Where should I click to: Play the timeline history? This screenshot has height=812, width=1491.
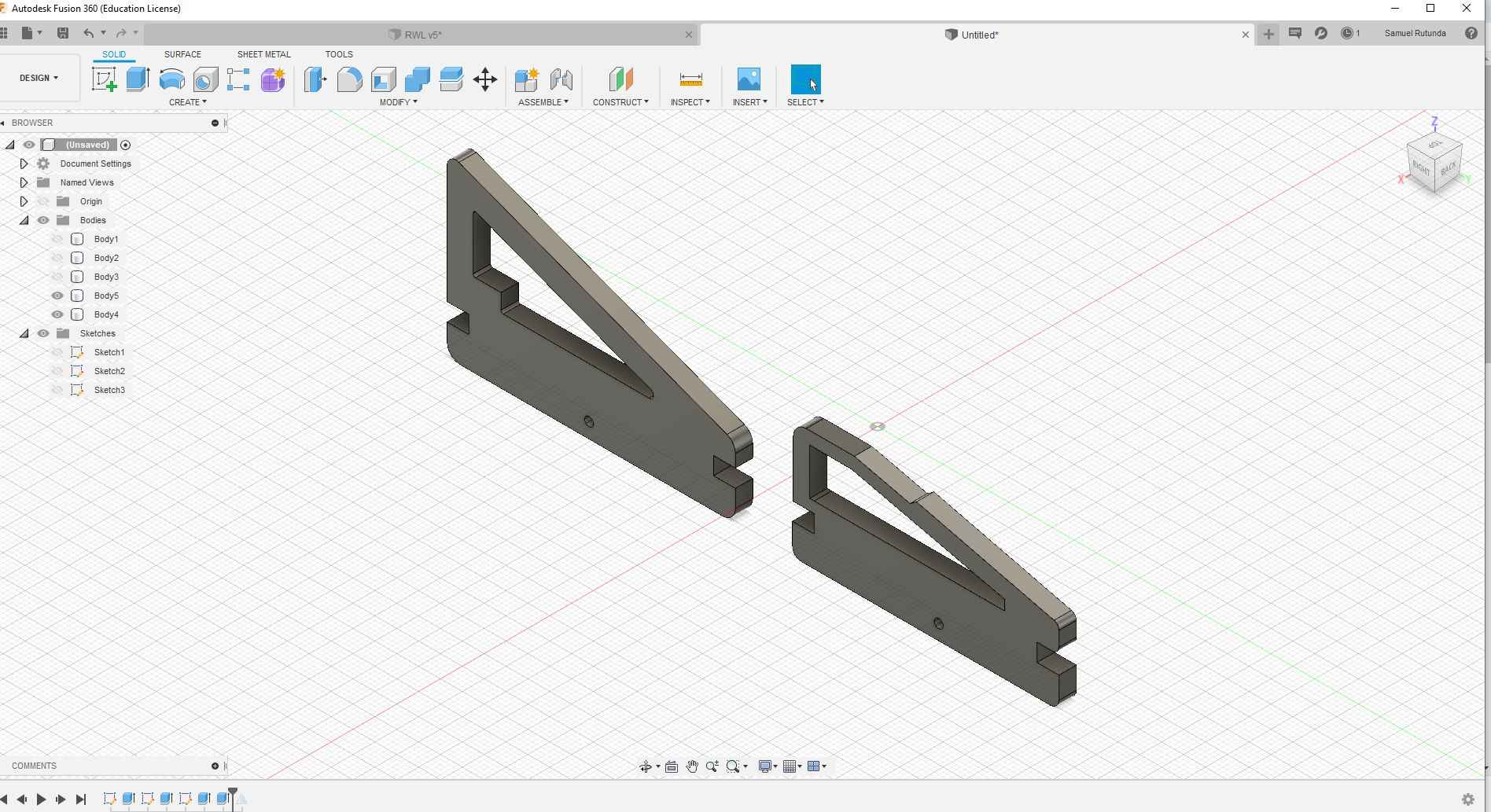pyautogui.click(x=41, y=799)
